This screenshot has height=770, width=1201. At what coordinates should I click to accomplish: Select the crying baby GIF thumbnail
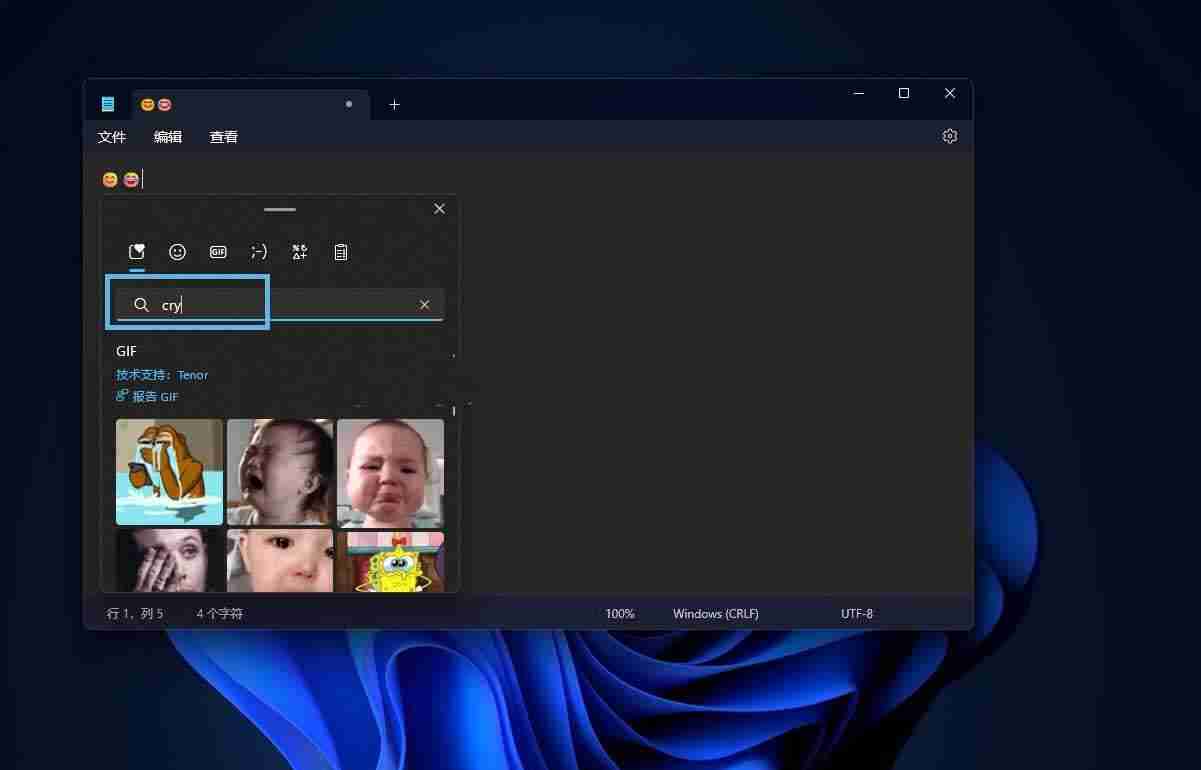coord(280,472)
